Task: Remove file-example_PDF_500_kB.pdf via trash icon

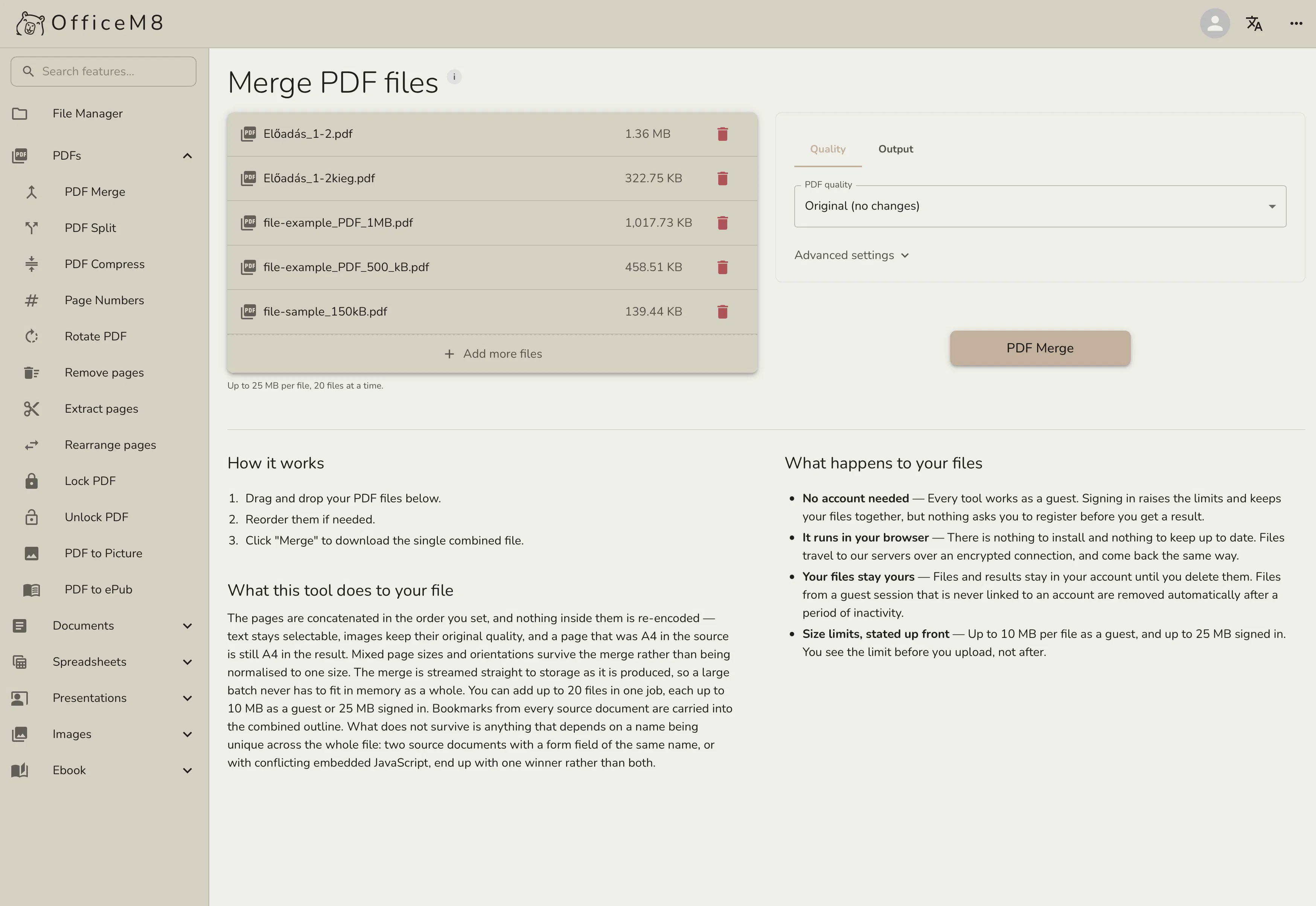Action: click(722, 267)
